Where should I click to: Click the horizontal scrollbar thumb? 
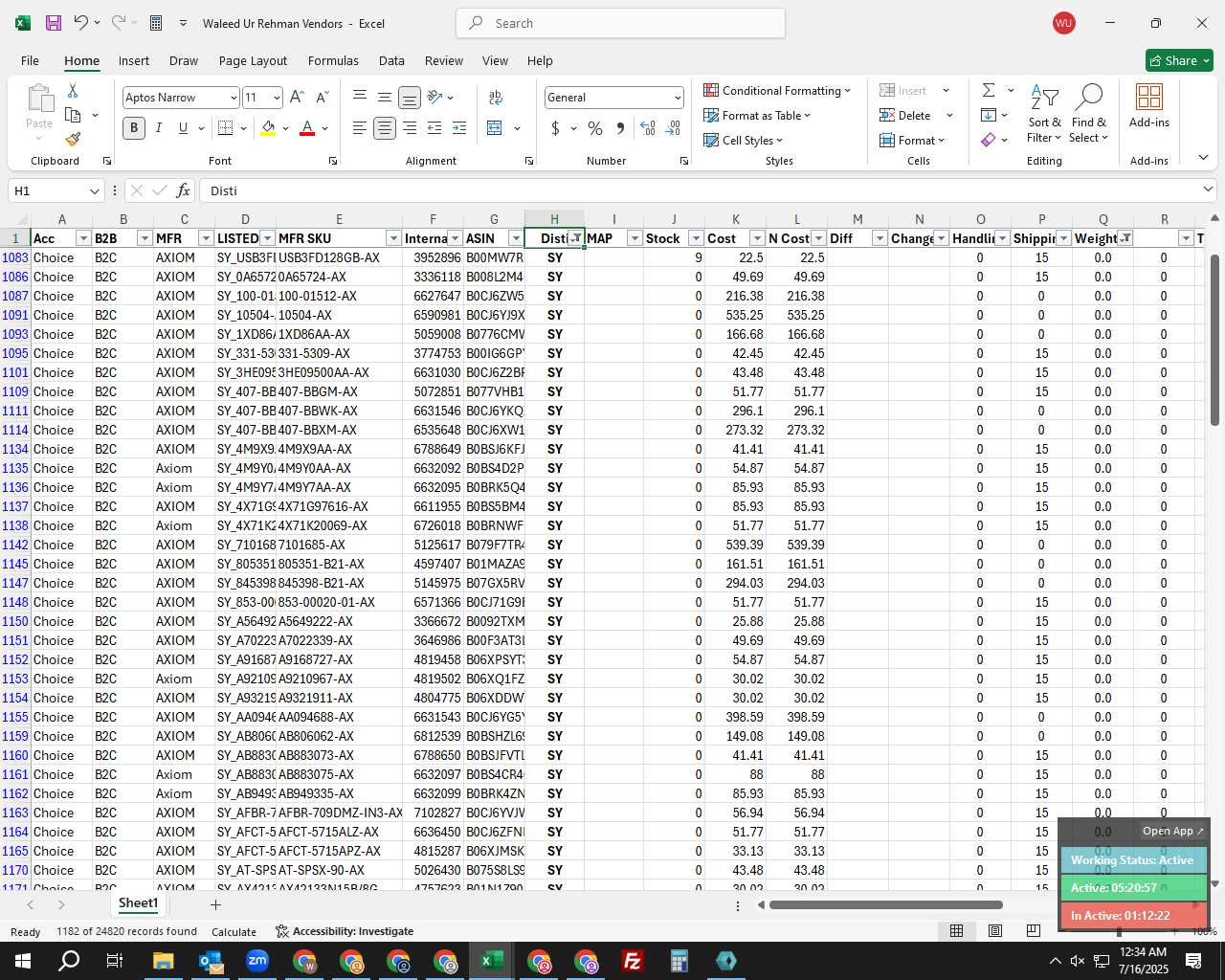coord(885,904)
